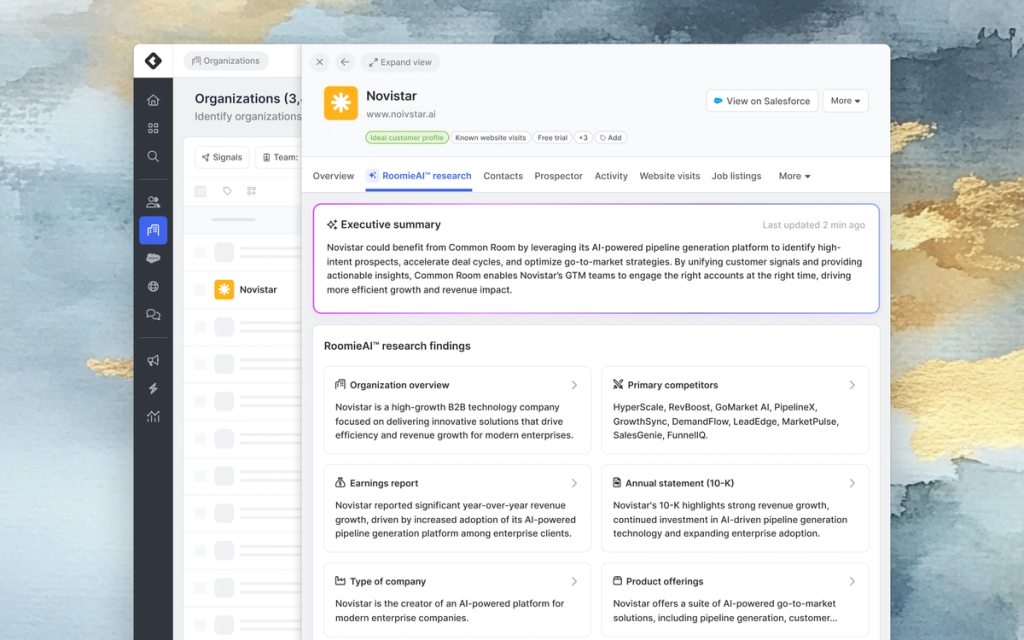Click the Ideal customer profile tag

click(x=407, y=138)
